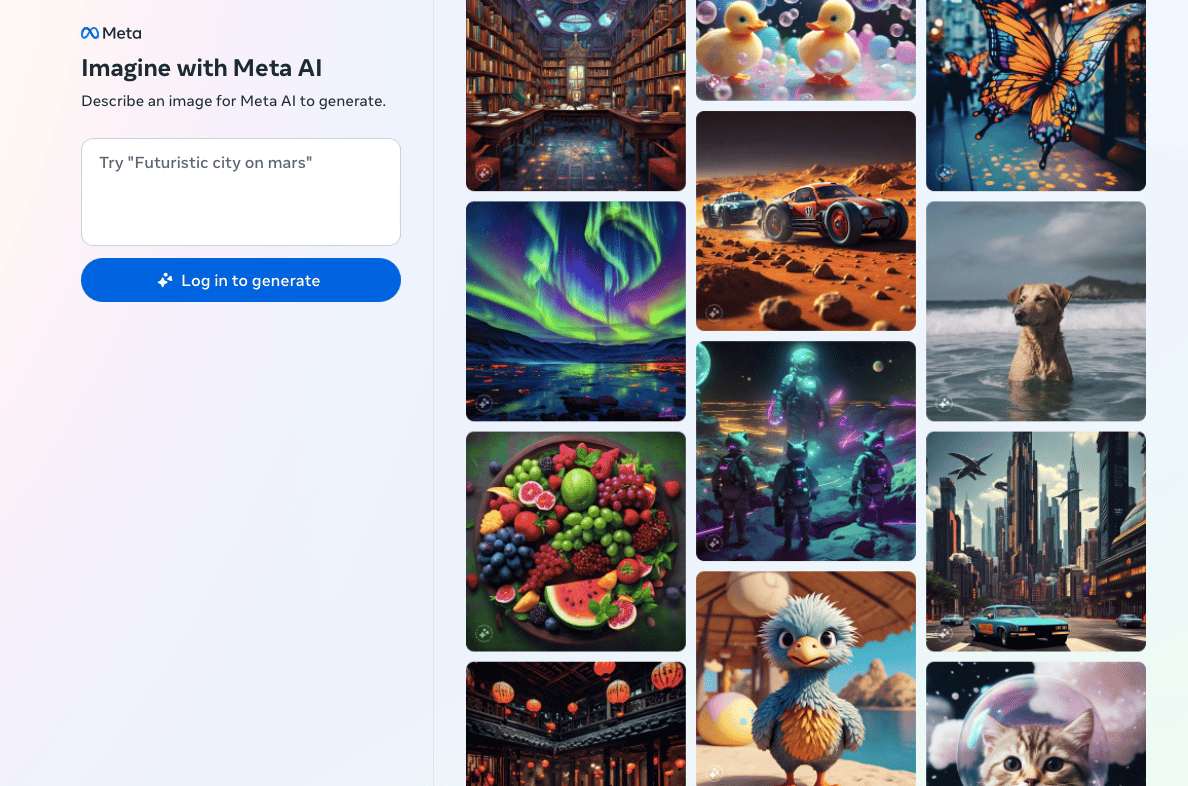
Task: Click watermark icon on Mars cars image
Action: pyautogui.click(x=714, y=312)
